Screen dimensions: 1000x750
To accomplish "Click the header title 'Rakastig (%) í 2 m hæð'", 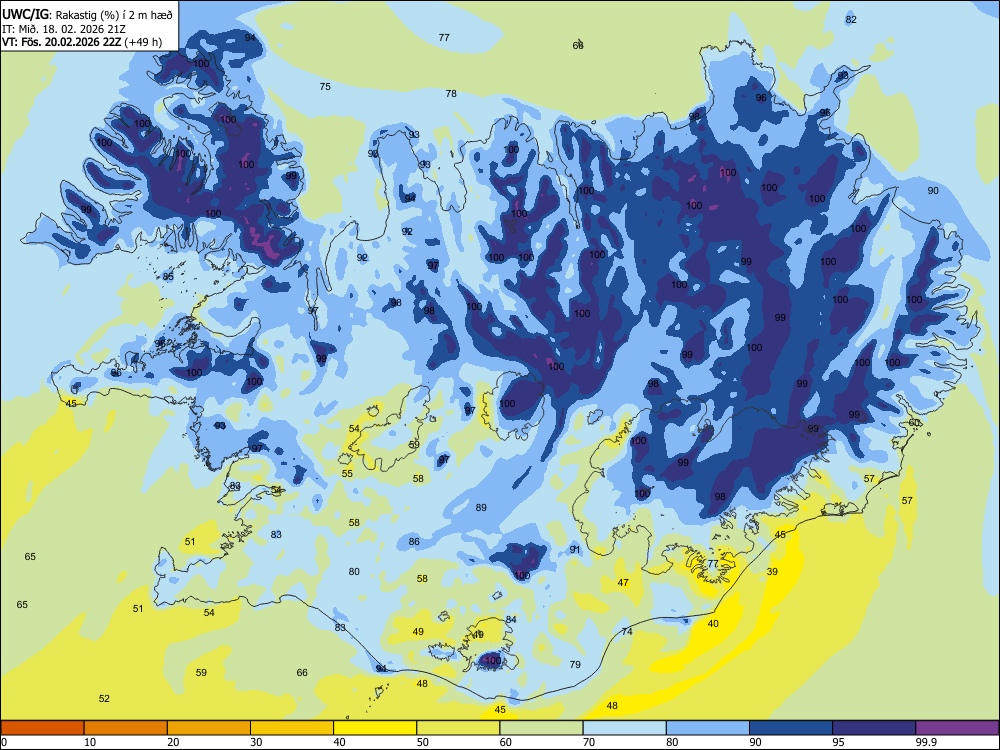I will click(x=114, y=15).
